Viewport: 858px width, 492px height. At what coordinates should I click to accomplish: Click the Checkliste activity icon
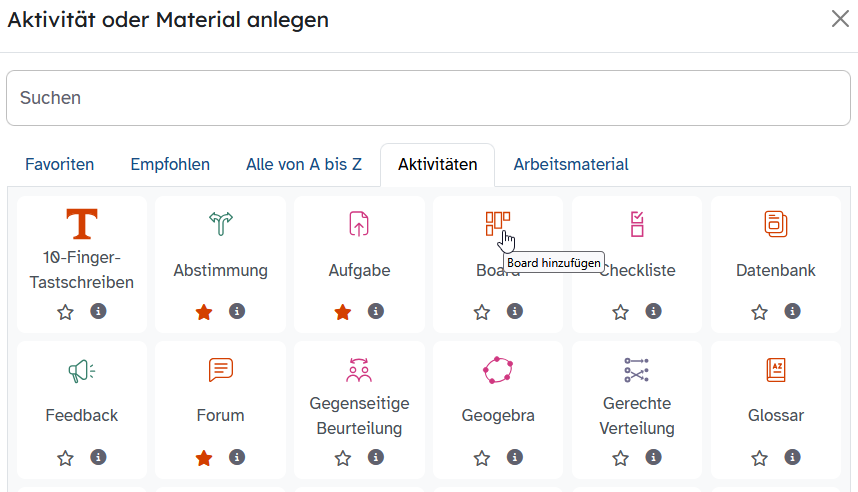(637, 224)
